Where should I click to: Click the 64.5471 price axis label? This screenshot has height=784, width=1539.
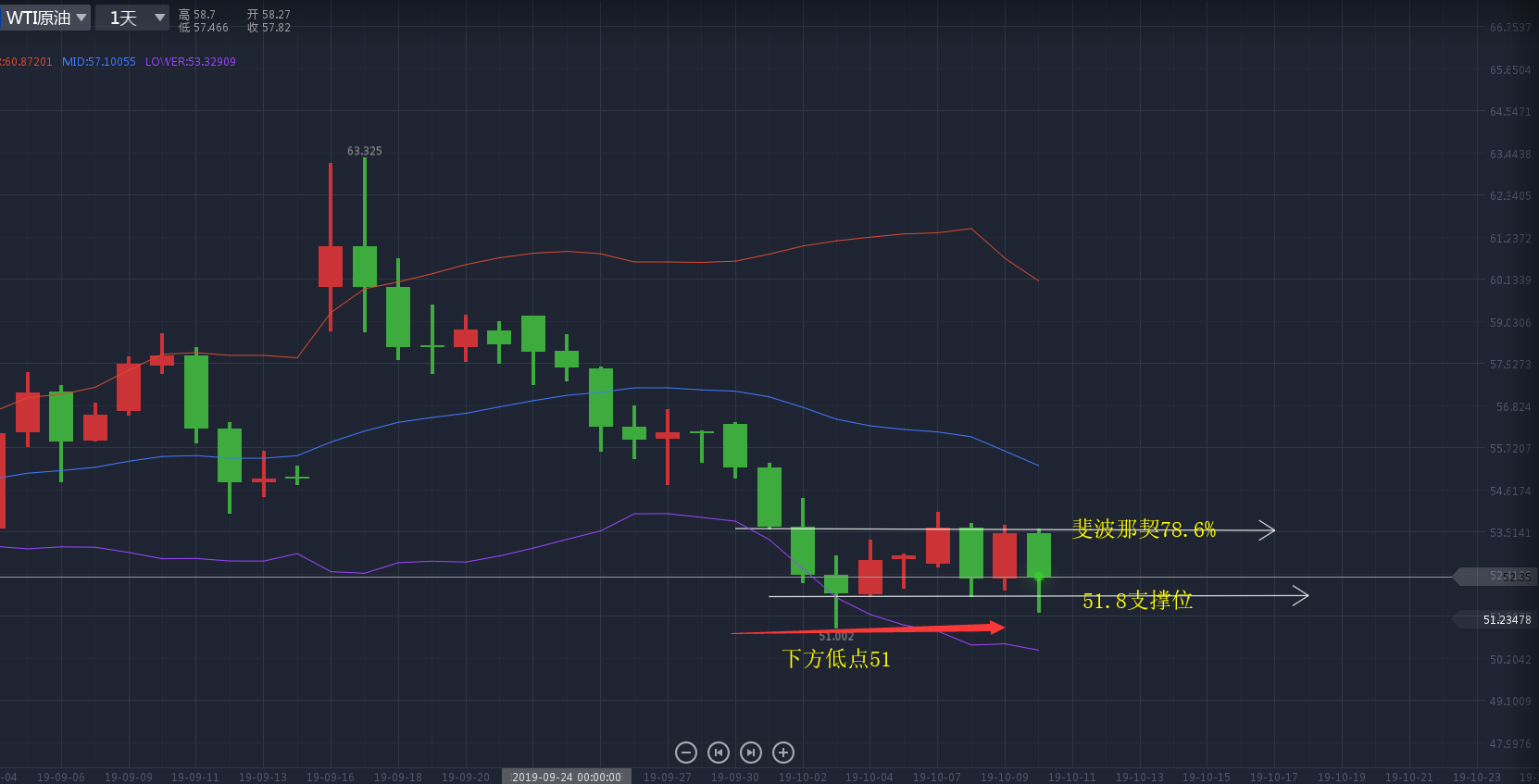click(1510, 112)
